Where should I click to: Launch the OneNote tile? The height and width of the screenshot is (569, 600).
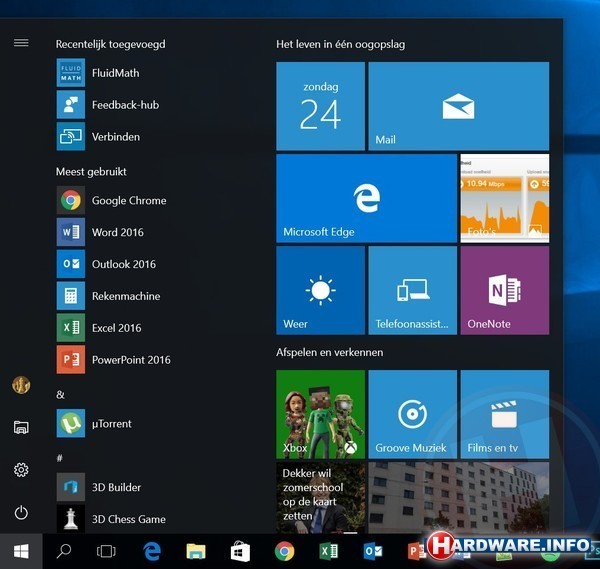(505, 290)
